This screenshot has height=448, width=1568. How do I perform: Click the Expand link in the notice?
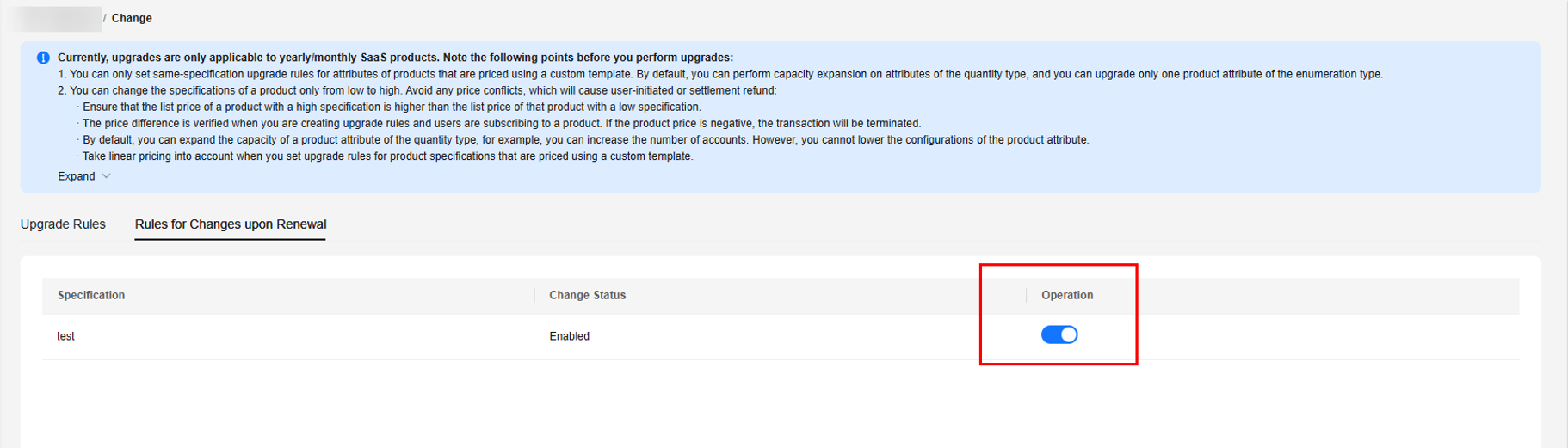coord(77,176)
